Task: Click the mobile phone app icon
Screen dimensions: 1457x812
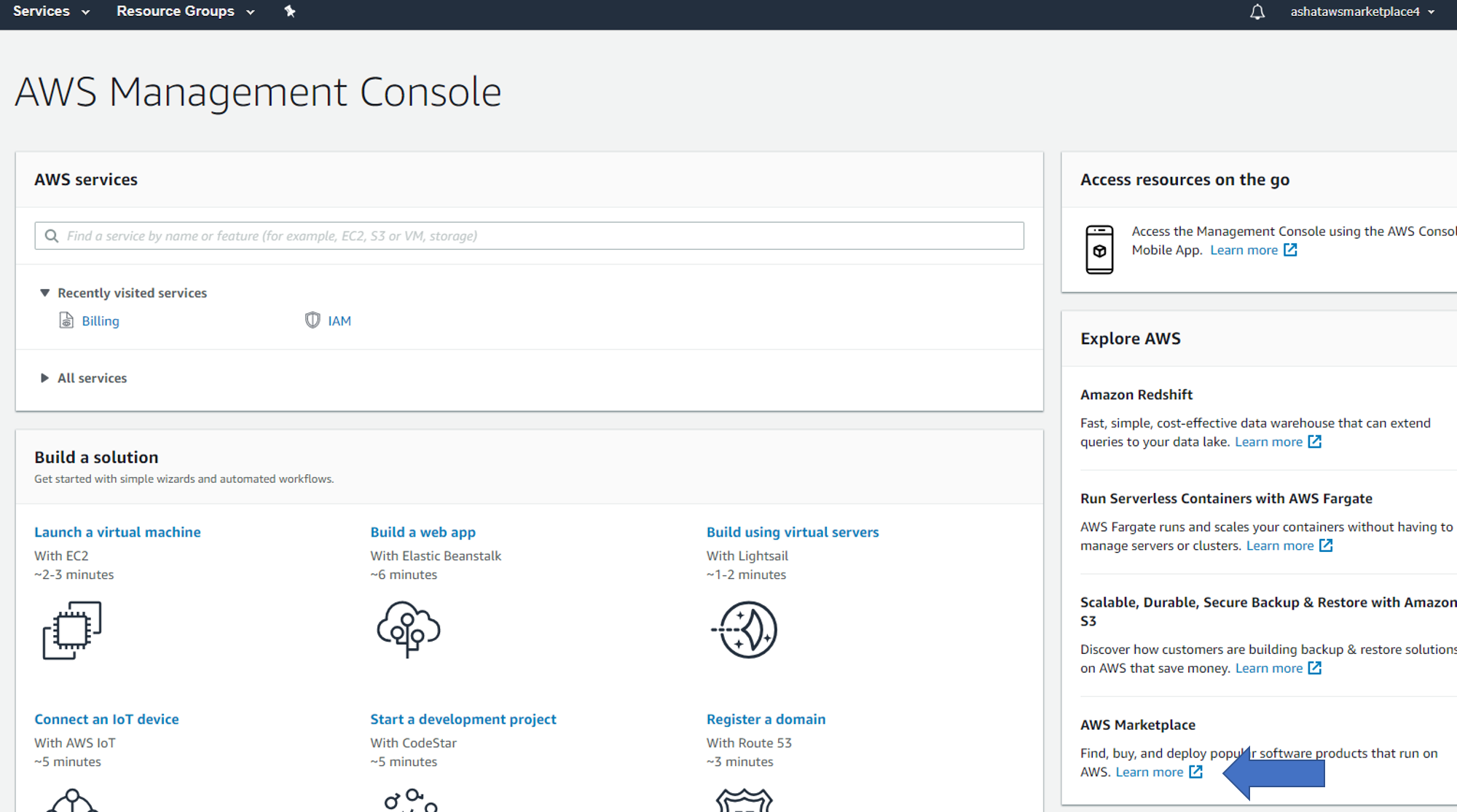Action: click(x=1099, y=250)
